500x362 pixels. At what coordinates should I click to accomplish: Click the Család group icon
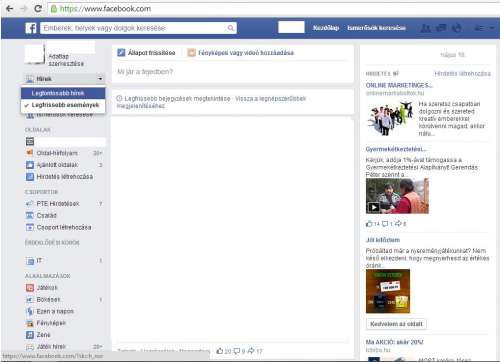pyautogui.click(x=30, y=216)
